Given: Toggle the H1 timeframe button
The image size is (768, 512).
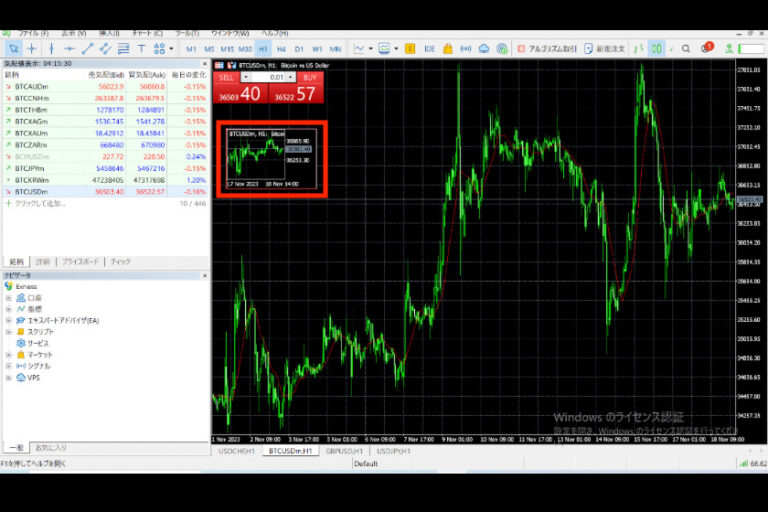Looking at the screenshot, I should coord(264,48).
